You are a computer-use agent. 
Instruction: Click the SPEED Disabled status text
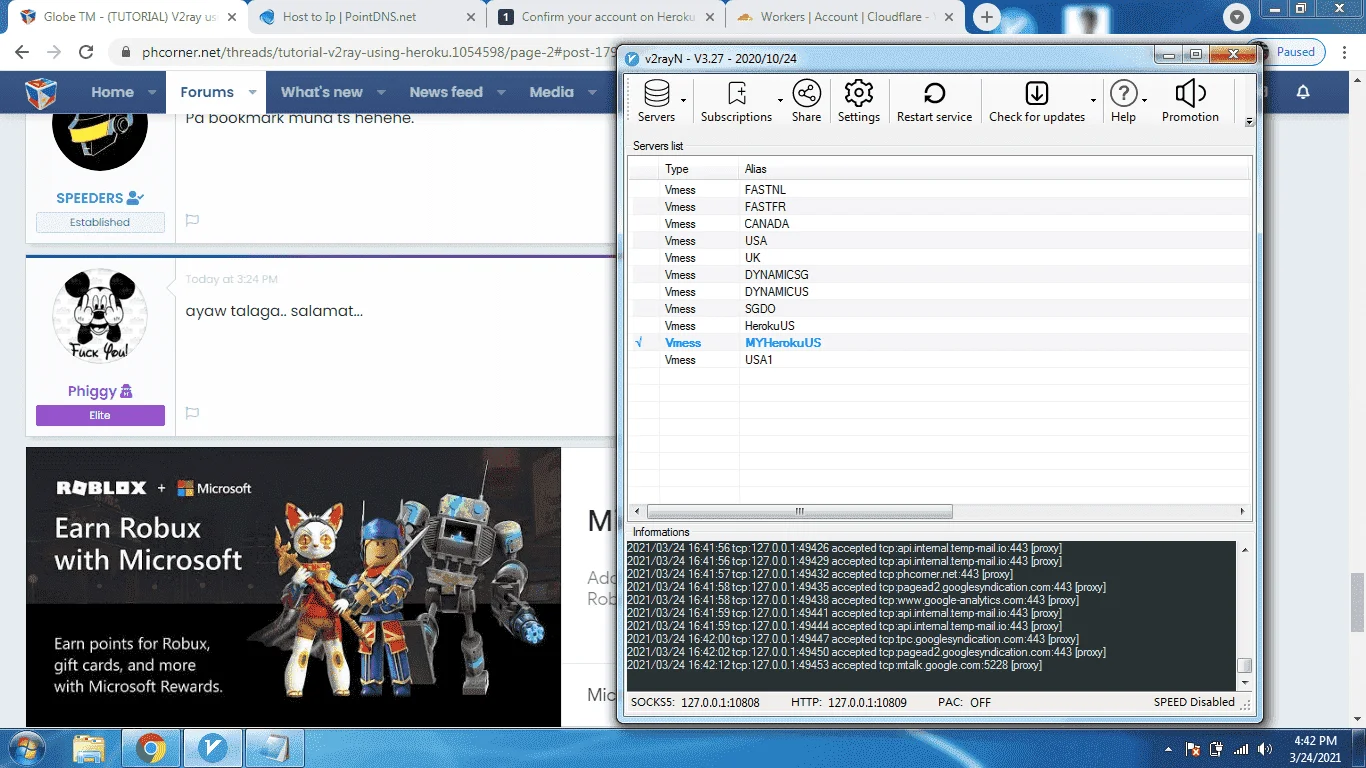pos(1194,702)
